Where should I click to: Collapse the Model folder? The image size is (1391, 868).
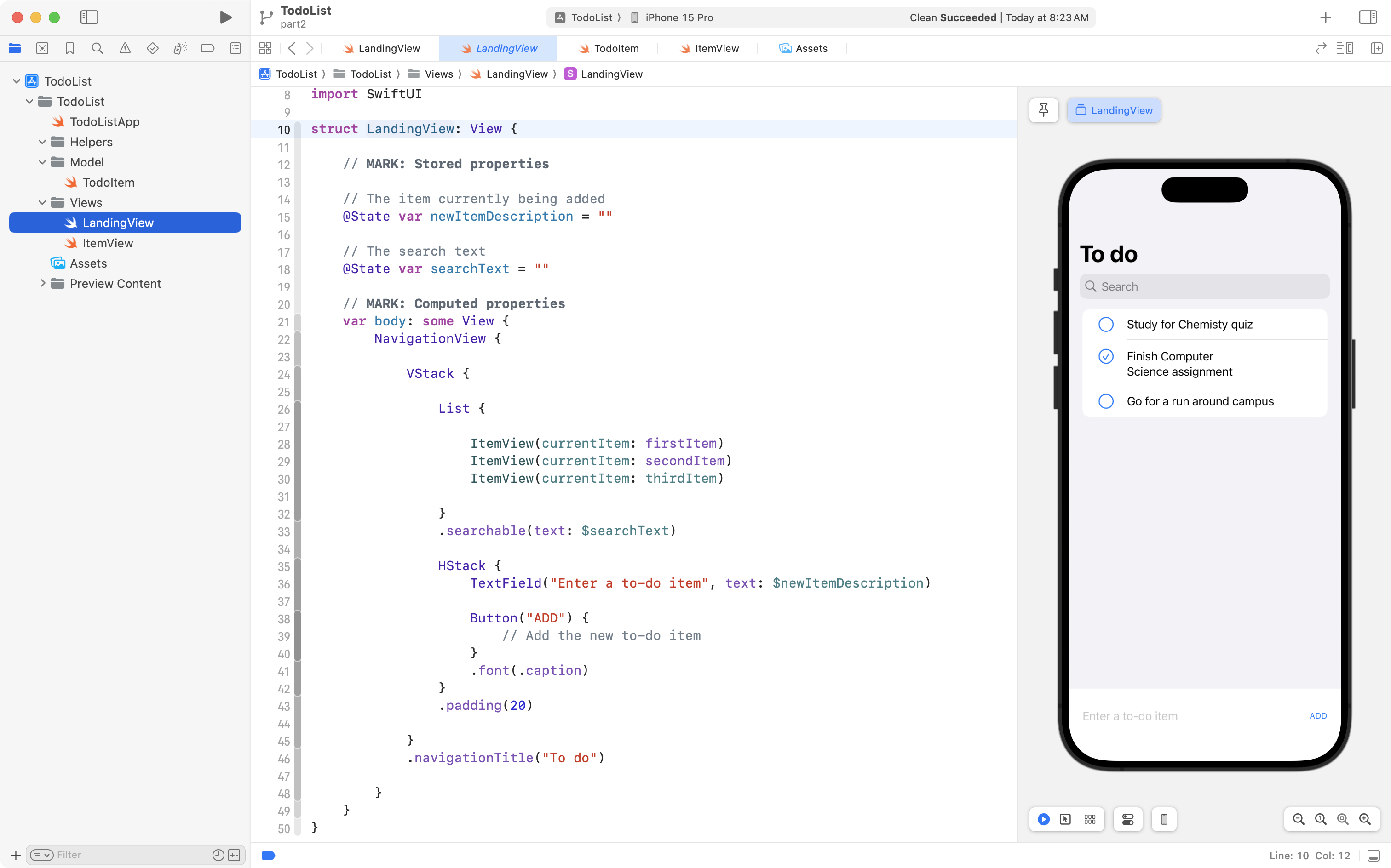(42, 162)
